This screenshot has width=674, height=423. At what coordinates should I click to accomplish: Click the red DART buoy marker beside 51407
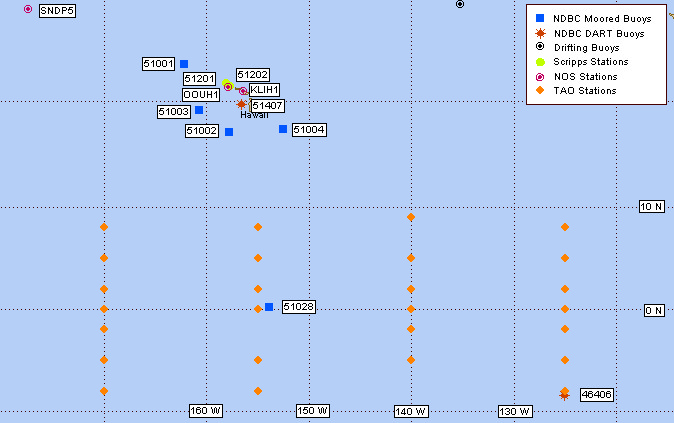242,104
